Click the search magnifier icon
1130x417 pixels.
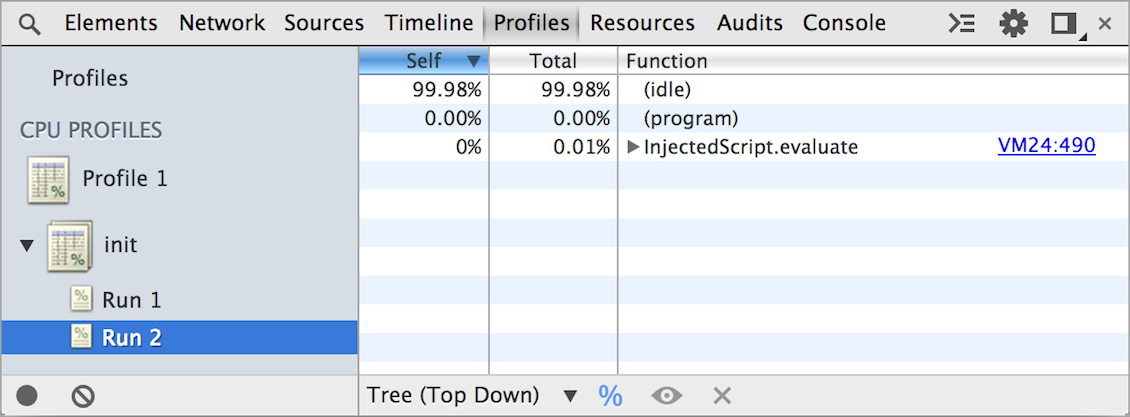[30, 23]
